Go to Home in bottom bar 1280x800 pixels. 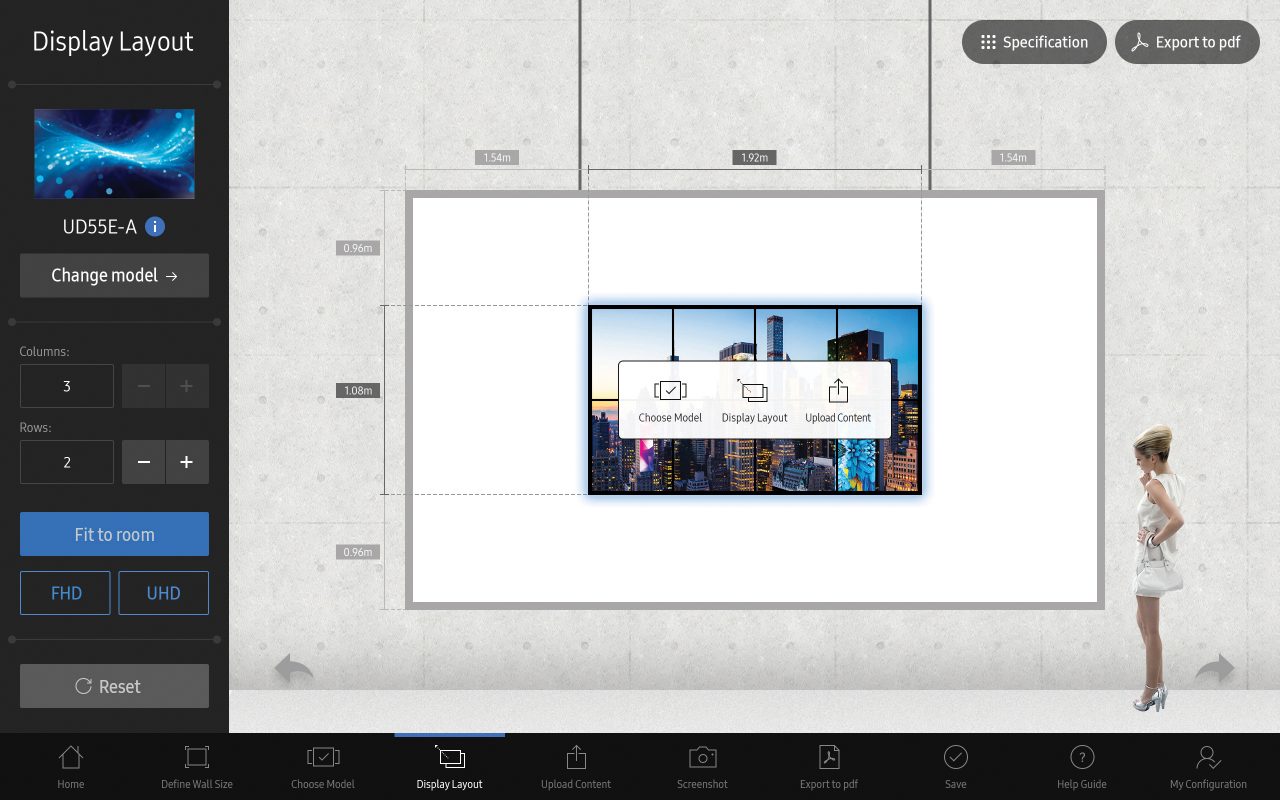click(71, 767)
